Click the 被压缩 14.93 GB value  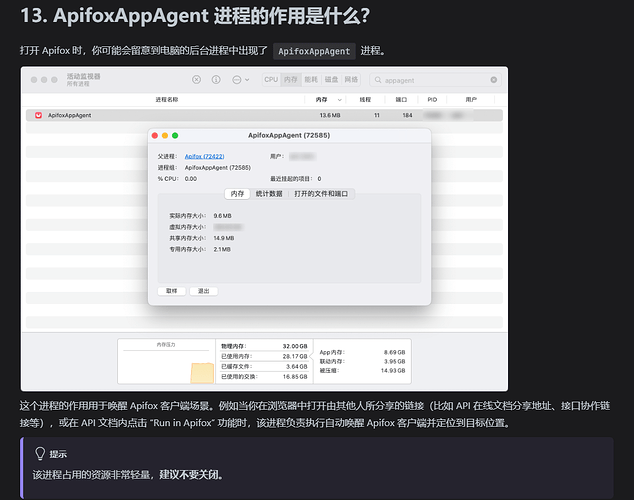pyautogui.click(x=393, y=370)
